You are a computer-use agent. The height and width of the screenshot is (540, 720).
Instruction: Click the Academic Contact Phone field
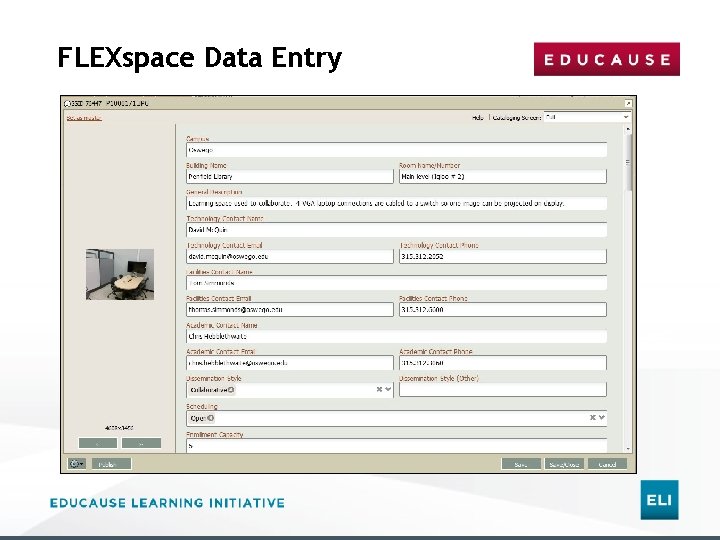[503, 363]
